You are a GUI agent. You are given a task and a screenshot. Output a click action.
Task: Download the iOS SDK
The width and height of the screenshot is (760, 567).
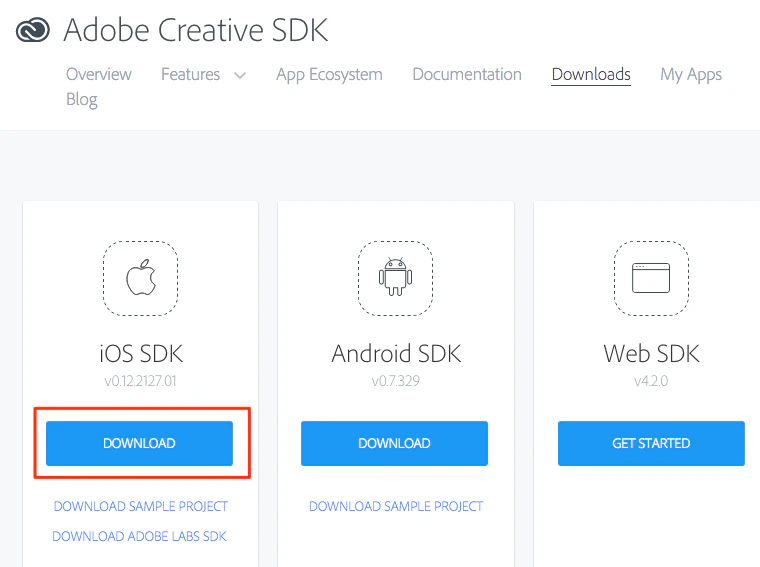point(140,443)
